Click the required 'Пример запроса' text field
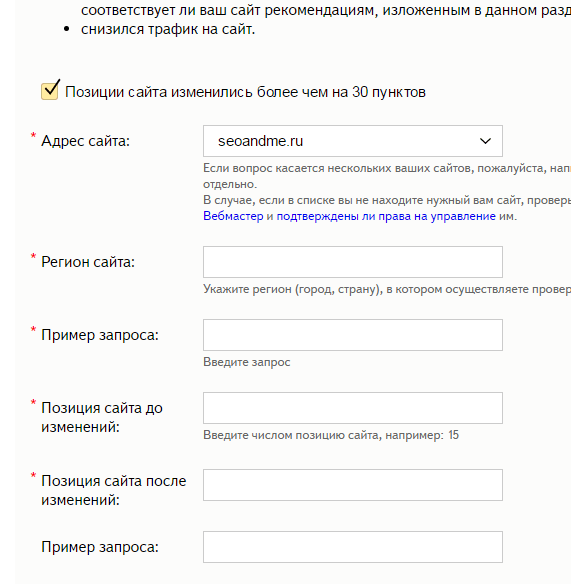Image resolution: width=571 pixels, height=584 pixels. [x=353, y=335]
